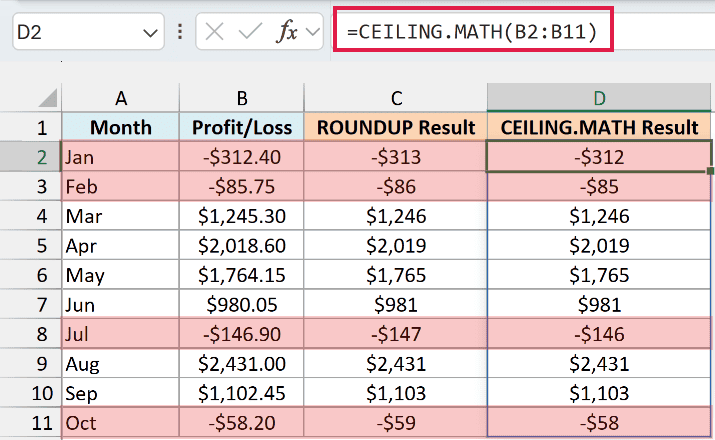715x440 pixels.
Task: Select column D header
Action: (x=599, y=98)
